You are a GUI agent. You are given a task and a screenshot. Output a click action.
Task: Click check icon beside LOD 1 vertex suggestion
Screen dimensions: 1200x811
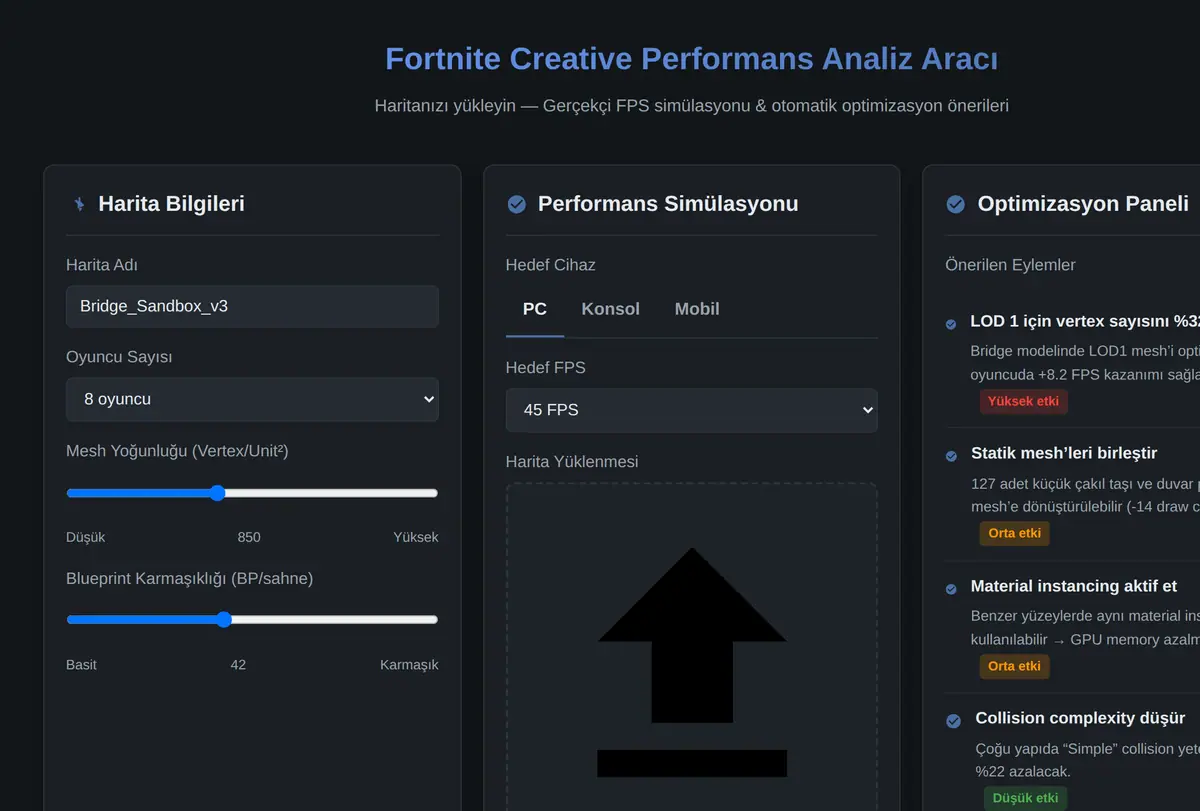tap(951, 323)
